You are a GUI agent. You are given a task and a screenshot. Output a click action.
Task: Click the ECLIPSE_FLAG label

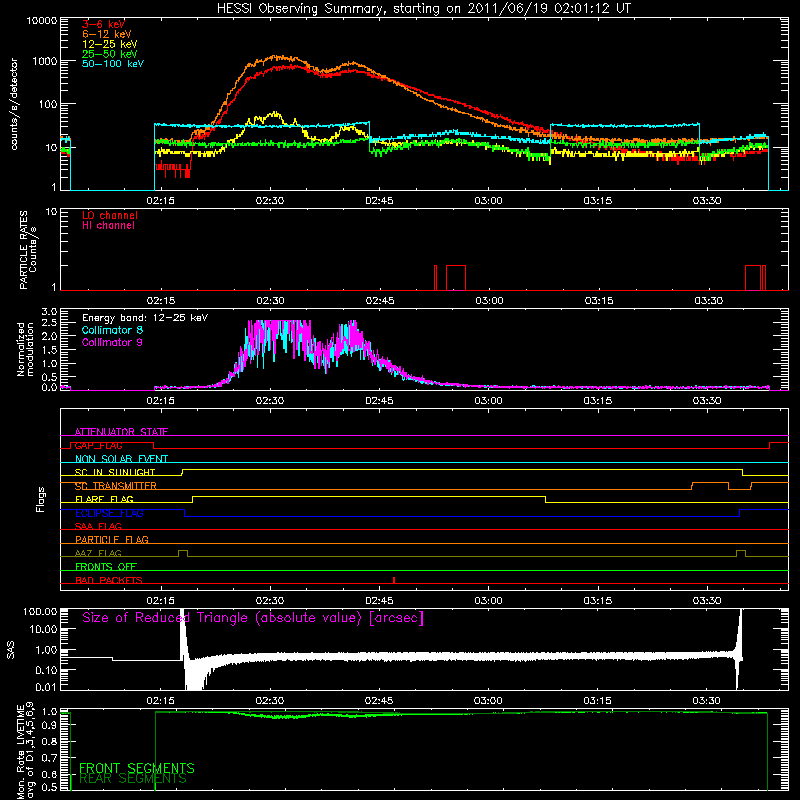tap(109, 513)
